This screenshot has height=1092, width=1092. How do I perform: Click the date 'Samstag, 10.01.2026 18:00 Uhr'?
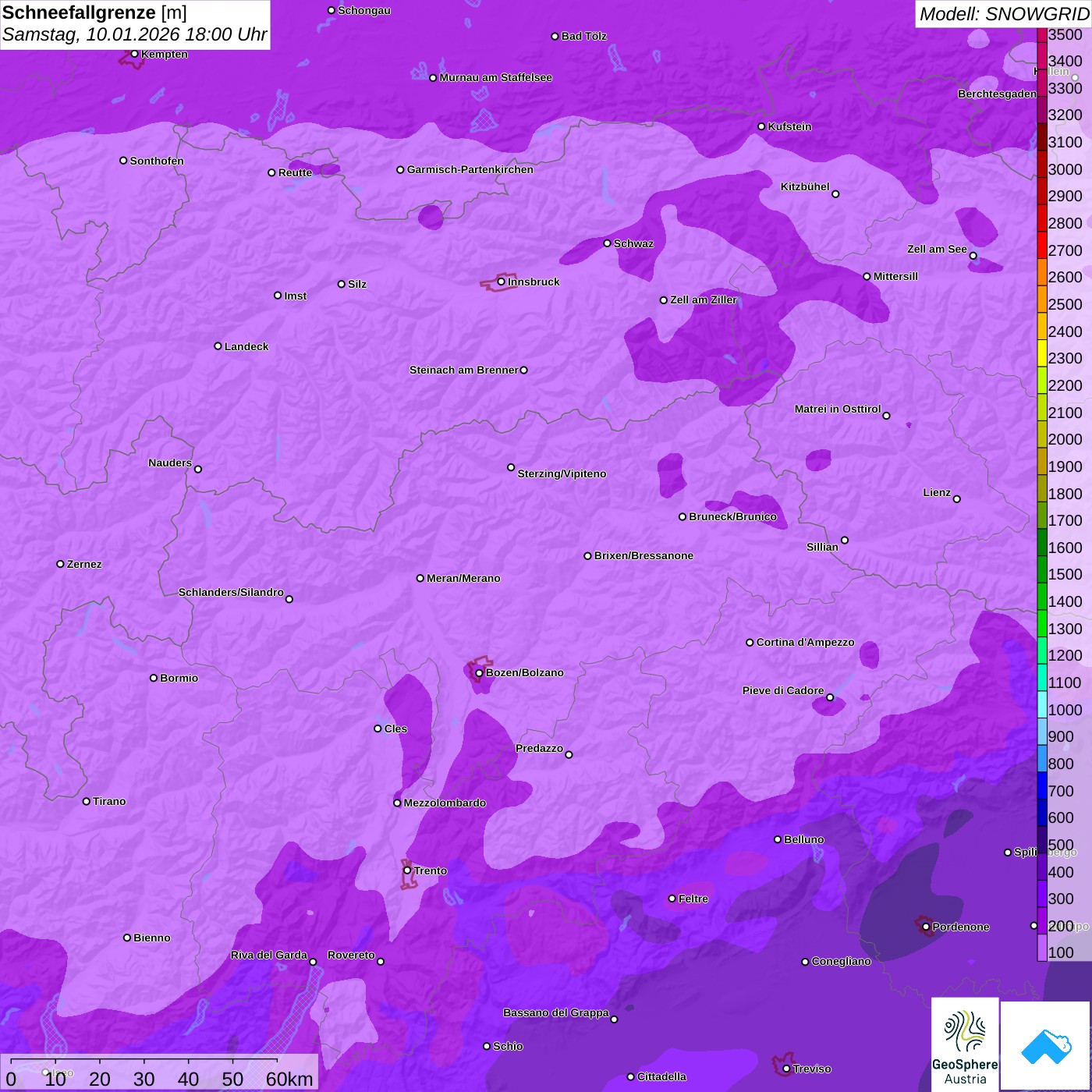pyautogui.click(x=134, y=35)
